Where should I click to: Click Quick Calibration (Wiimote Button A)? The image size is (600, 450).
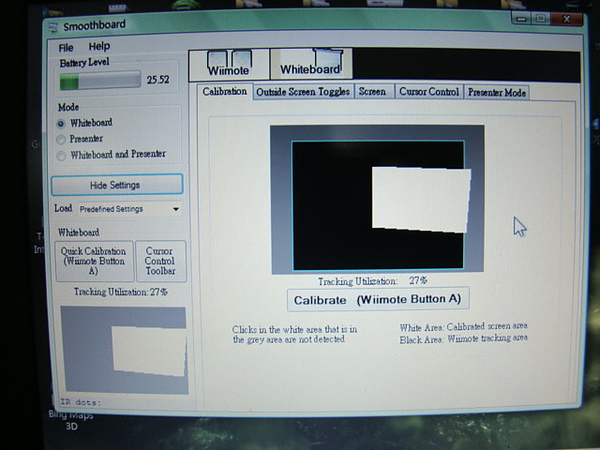[94, 261]
